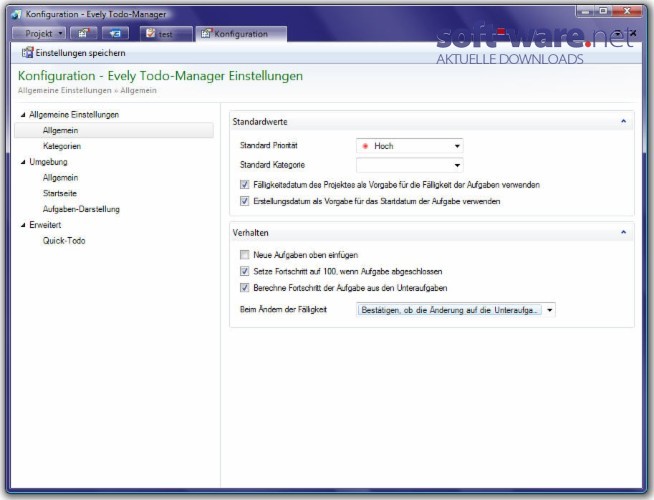
Task: Click the blue arrow toolbar icon
Action: pyautogui.click(x=116, y=33)
